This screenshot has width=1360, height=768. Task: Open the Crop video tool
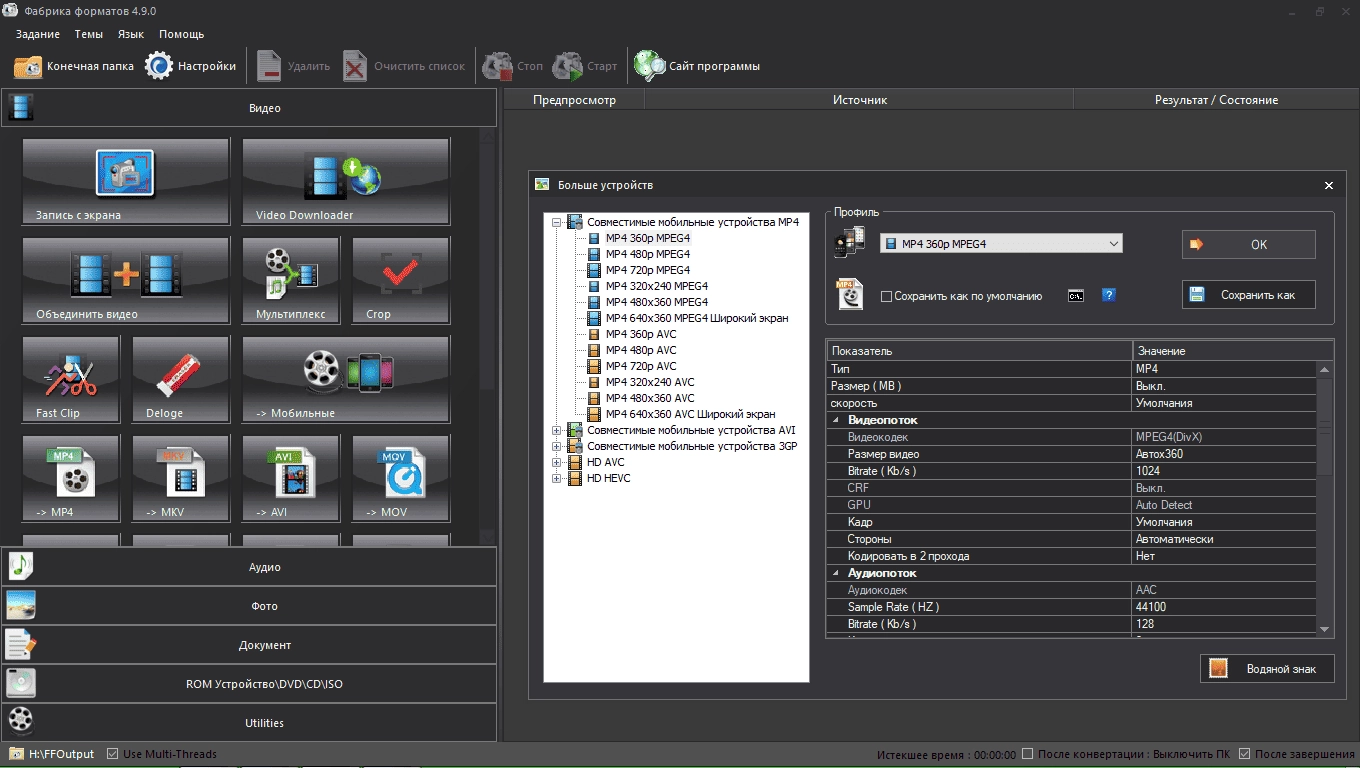[401, 280]
